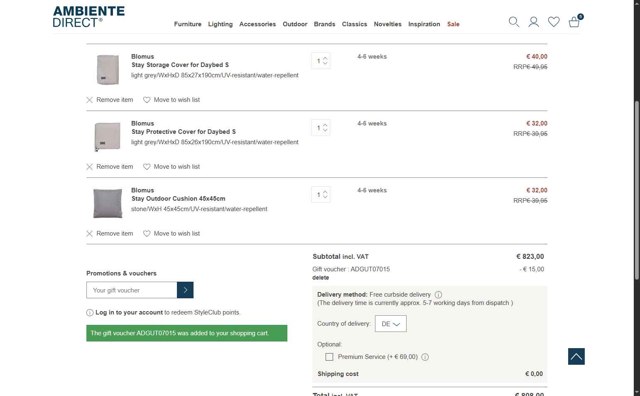Open the Sale menu
The height and width of the screenshot is (396, 640).
[x=453, y=24]
